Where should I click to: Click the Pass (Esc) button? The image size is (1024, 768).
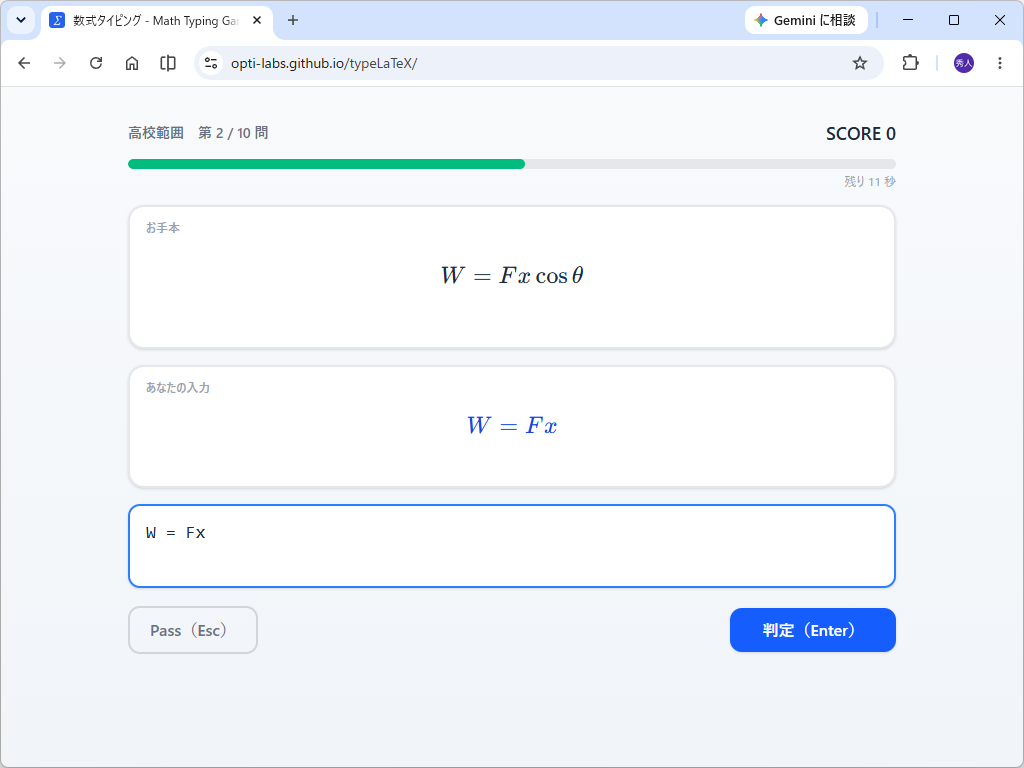pos(193,630)
